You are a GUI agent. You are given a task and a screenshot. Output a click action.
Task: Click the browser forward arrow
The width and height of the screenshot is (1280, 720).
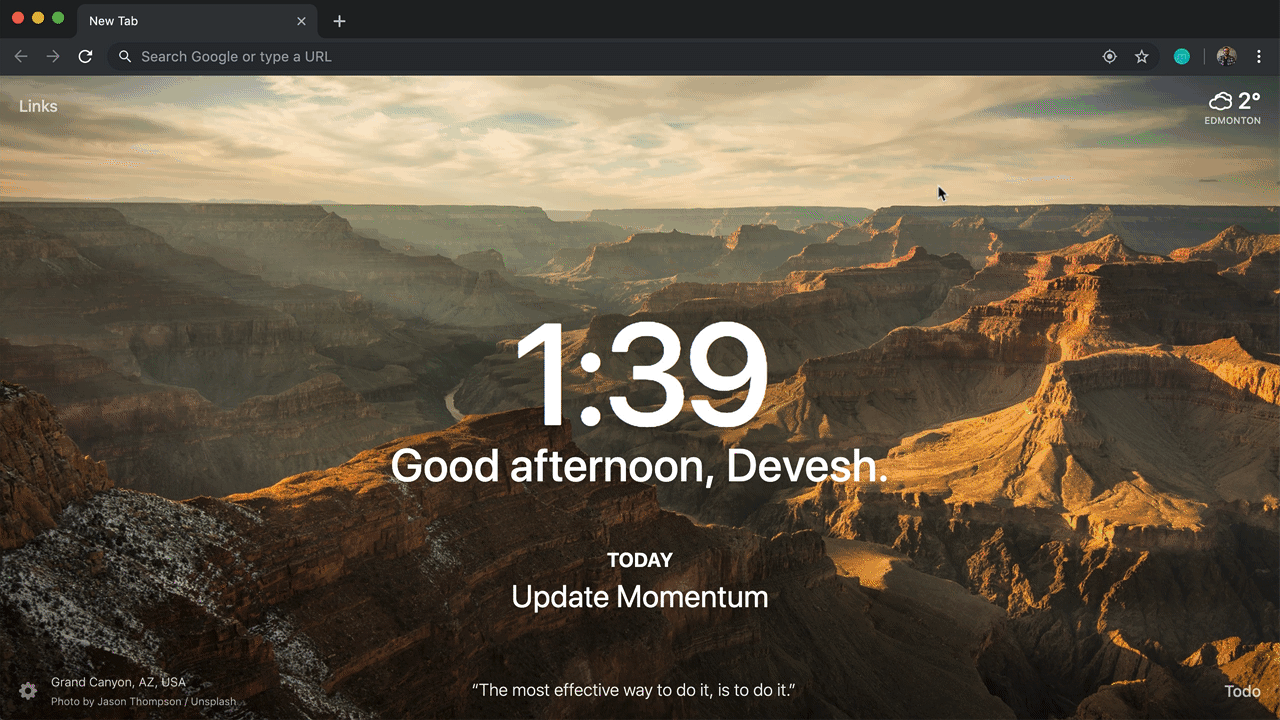53,57
